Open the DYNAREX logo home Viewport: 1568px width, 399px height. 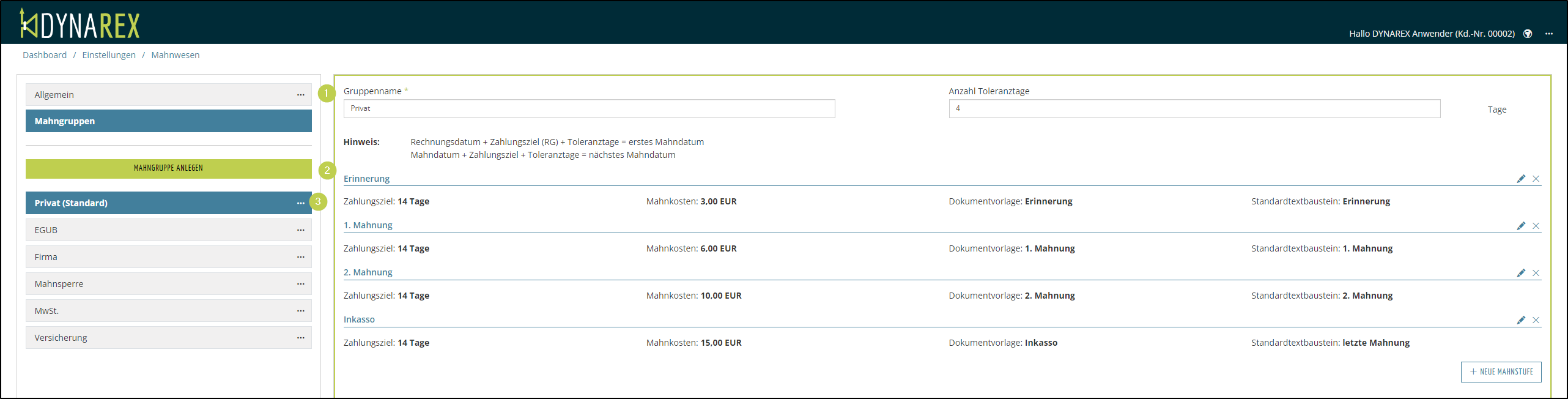80,24
